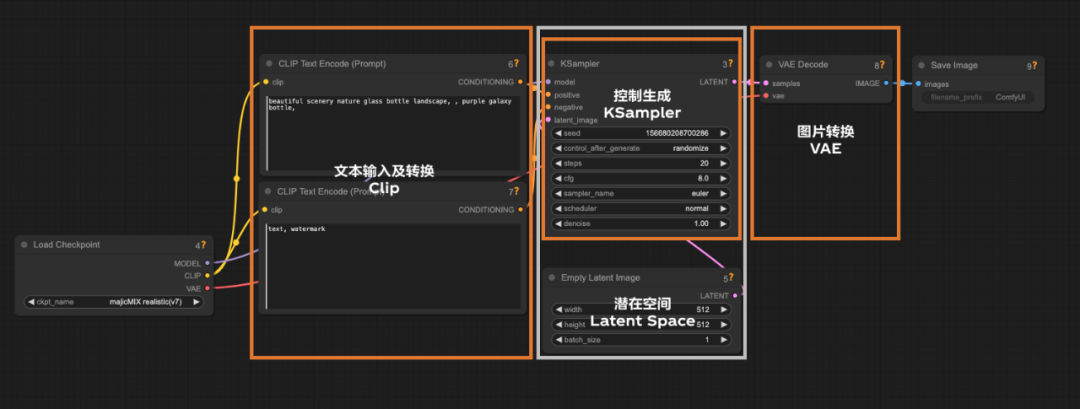Click the question-mark badge on Load Checkpoint
The width and height of the screenshot is (1080, 409).
[203, 244]
